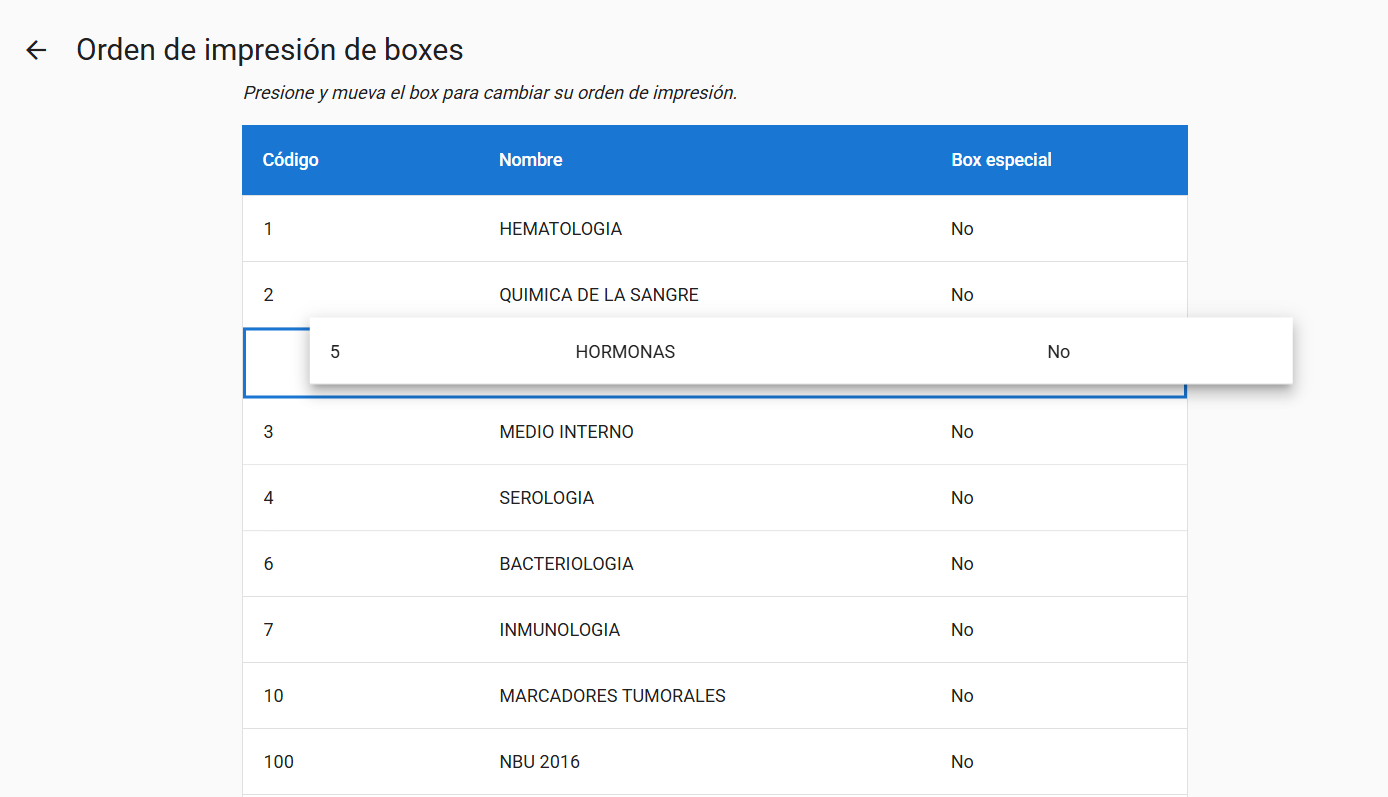The height and width of the screenshot is (797, 1388).
Task: Click the 'Orden de impresión de boxes' title
Action: 270,50
